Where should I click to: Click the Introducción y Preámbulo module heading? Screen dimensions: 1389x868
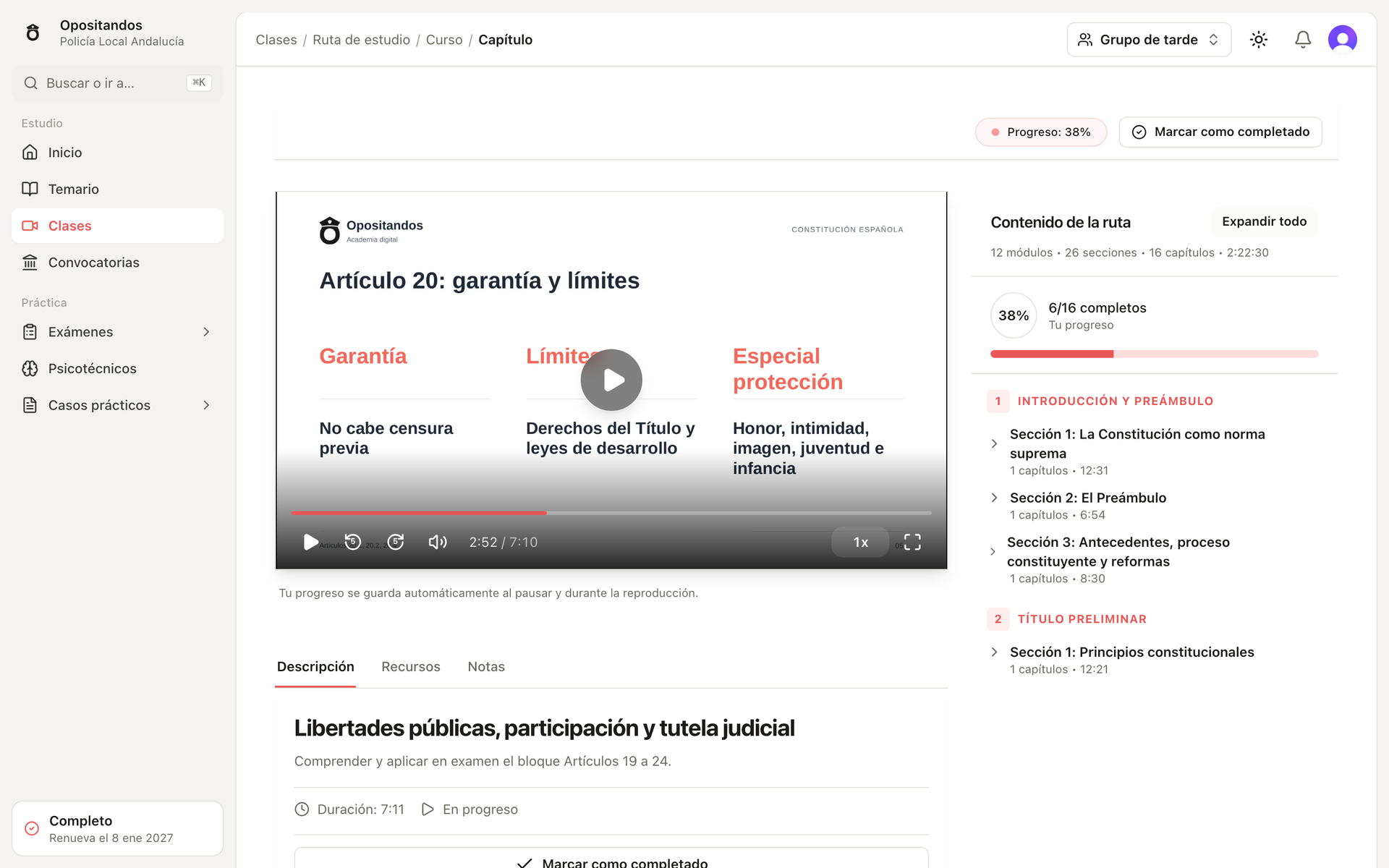[1115, 401]
